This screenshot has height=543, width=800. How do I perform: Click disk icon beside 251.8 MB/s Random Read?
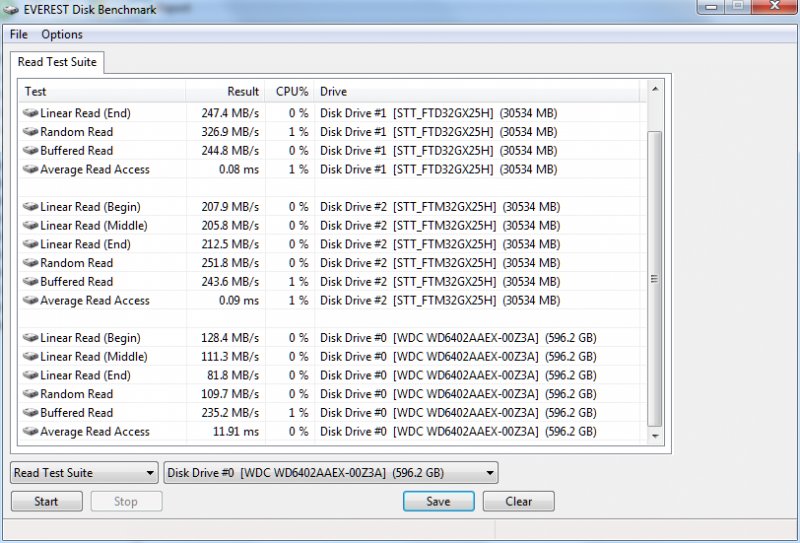click(x=31, y=263)
